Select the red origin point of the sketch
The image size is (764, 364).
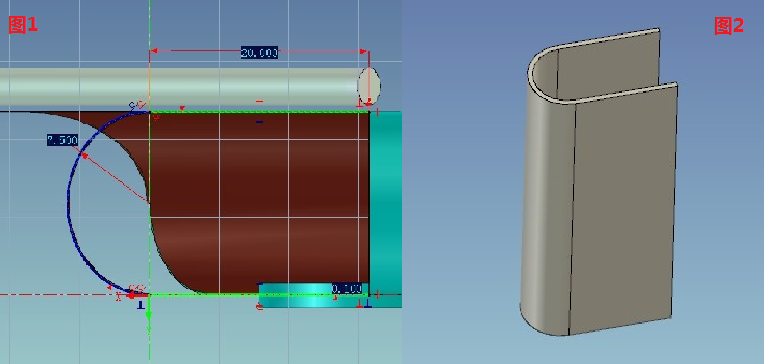pyautogui.click(x=131, y=294)
